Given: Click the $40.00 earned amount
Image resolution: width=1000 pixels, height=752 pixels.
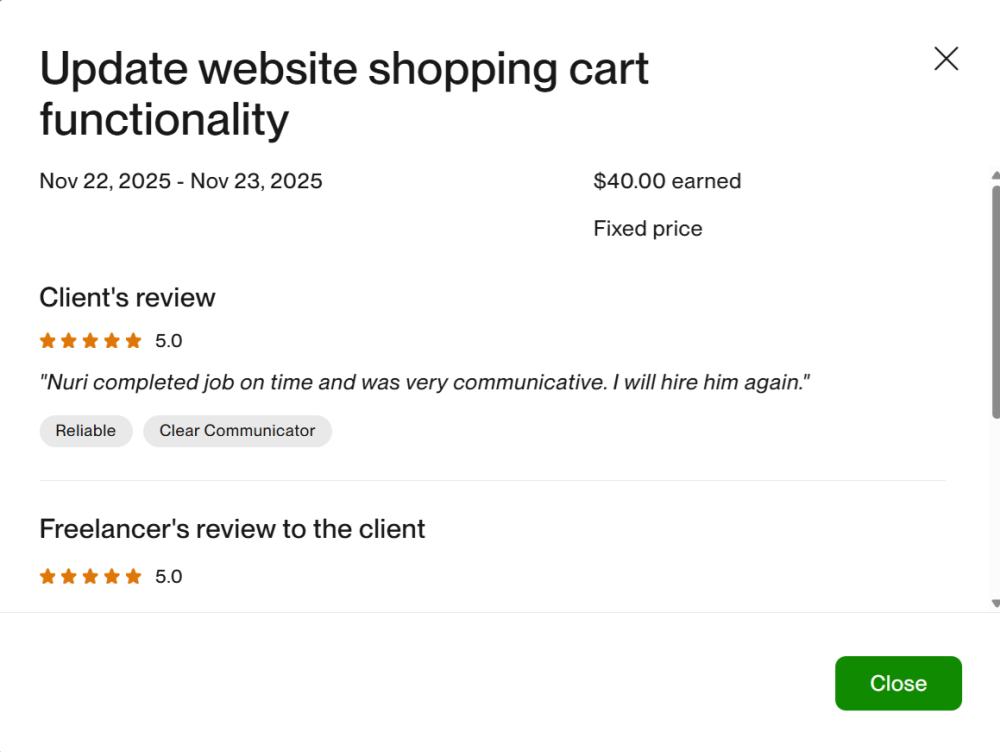Looking at the screenshot, I should pyautogui.click(x=667, y=181).
